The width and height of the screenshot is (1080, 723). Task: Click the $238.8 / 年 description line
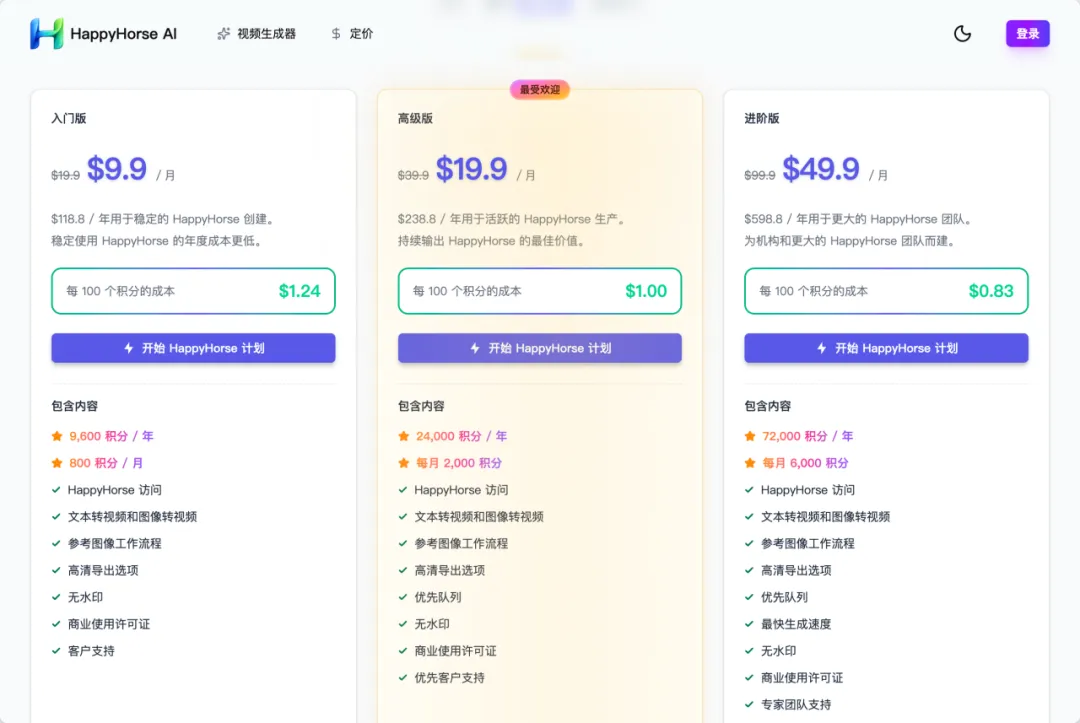pos(513,219)
